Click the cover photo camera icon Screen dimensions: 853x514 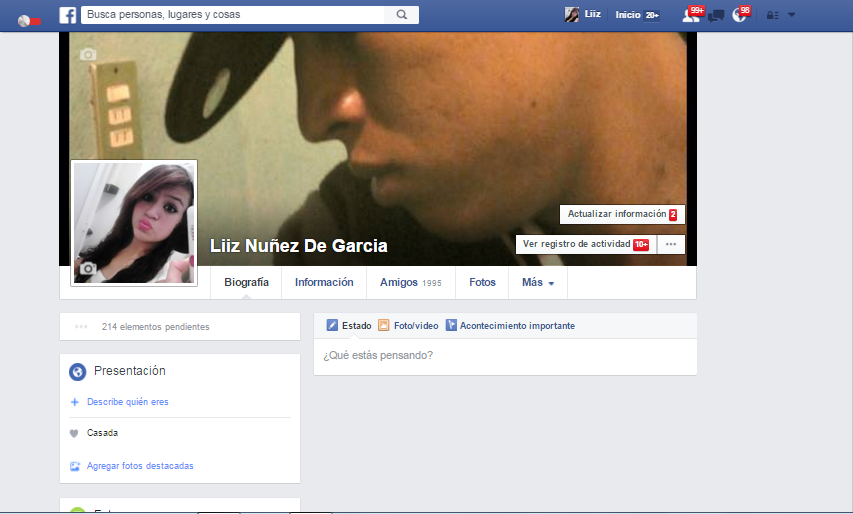[88, 54]
